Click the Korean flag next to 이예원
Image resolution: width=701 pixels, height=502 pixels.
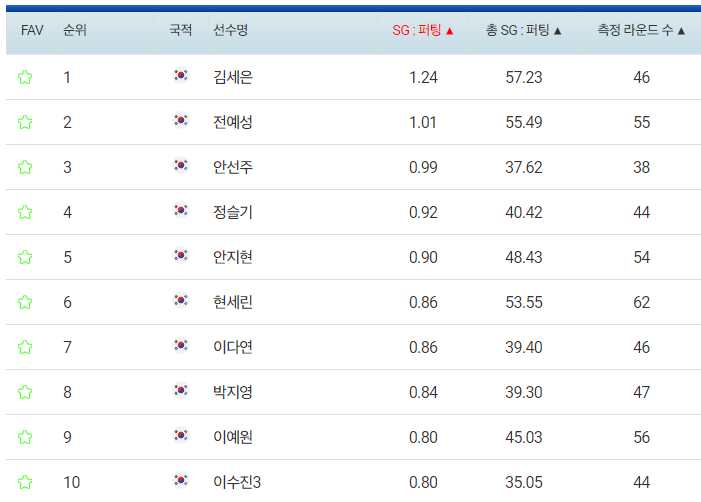[x=181, y=435]
